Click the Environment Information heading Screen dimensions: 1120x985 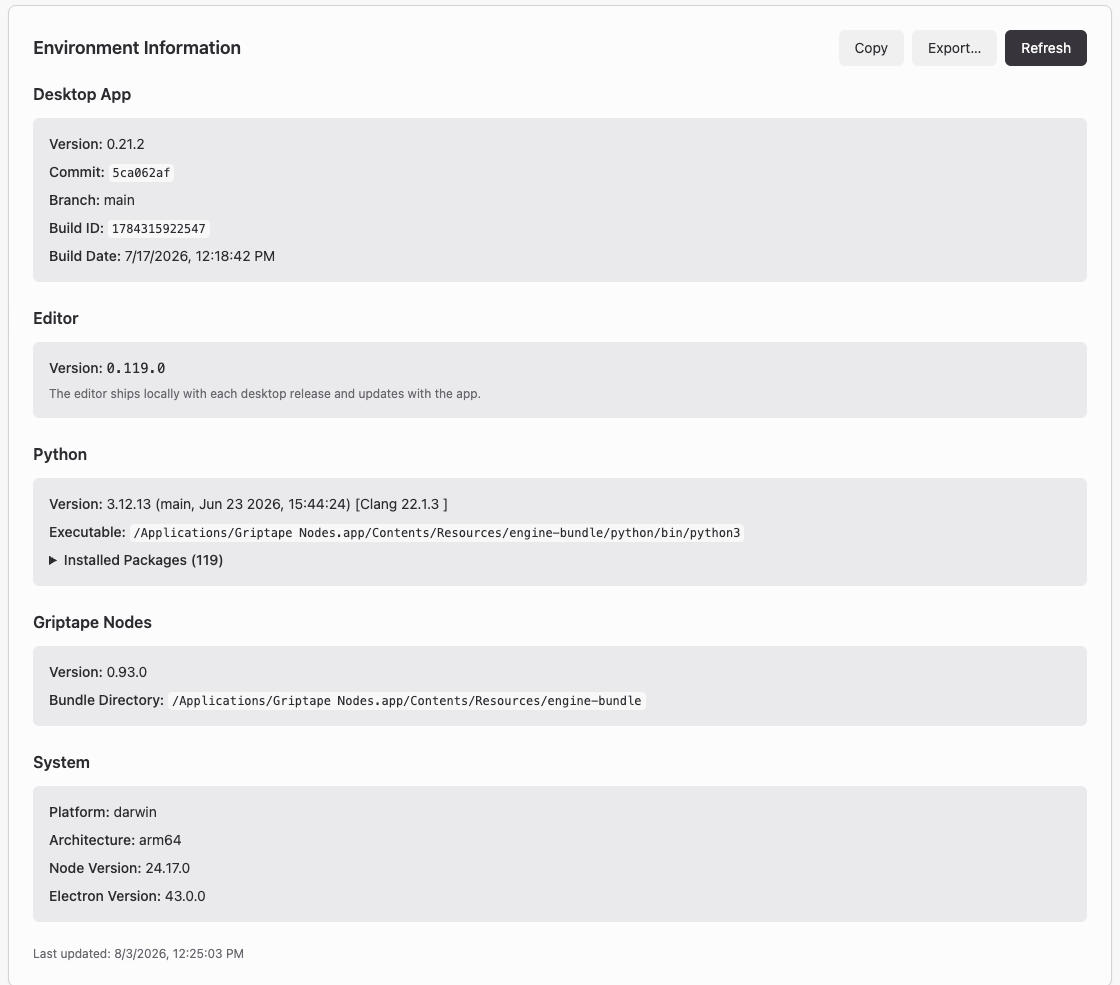click(137, 48)
